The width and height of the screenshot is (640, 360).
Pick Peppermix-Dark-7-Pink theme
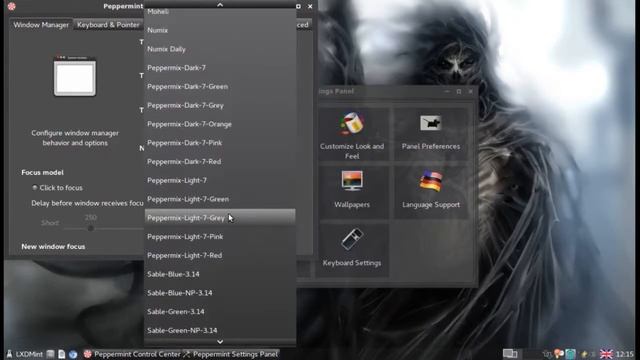coord(220,143)
